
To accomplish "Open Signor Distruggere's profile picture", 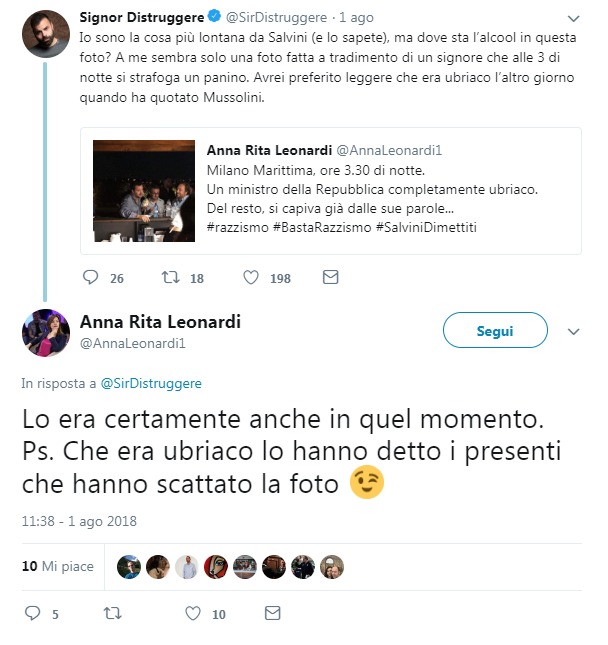I will point(46,34).
